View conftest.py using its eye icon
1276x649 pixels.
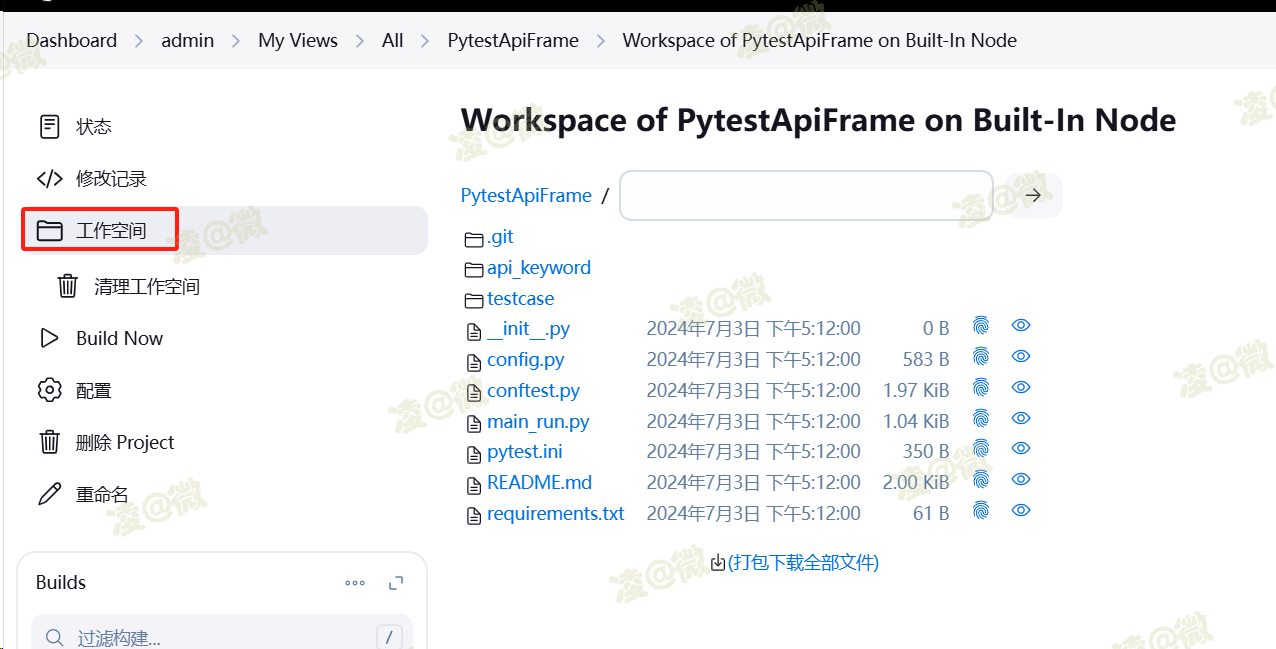pos(1020,388)
